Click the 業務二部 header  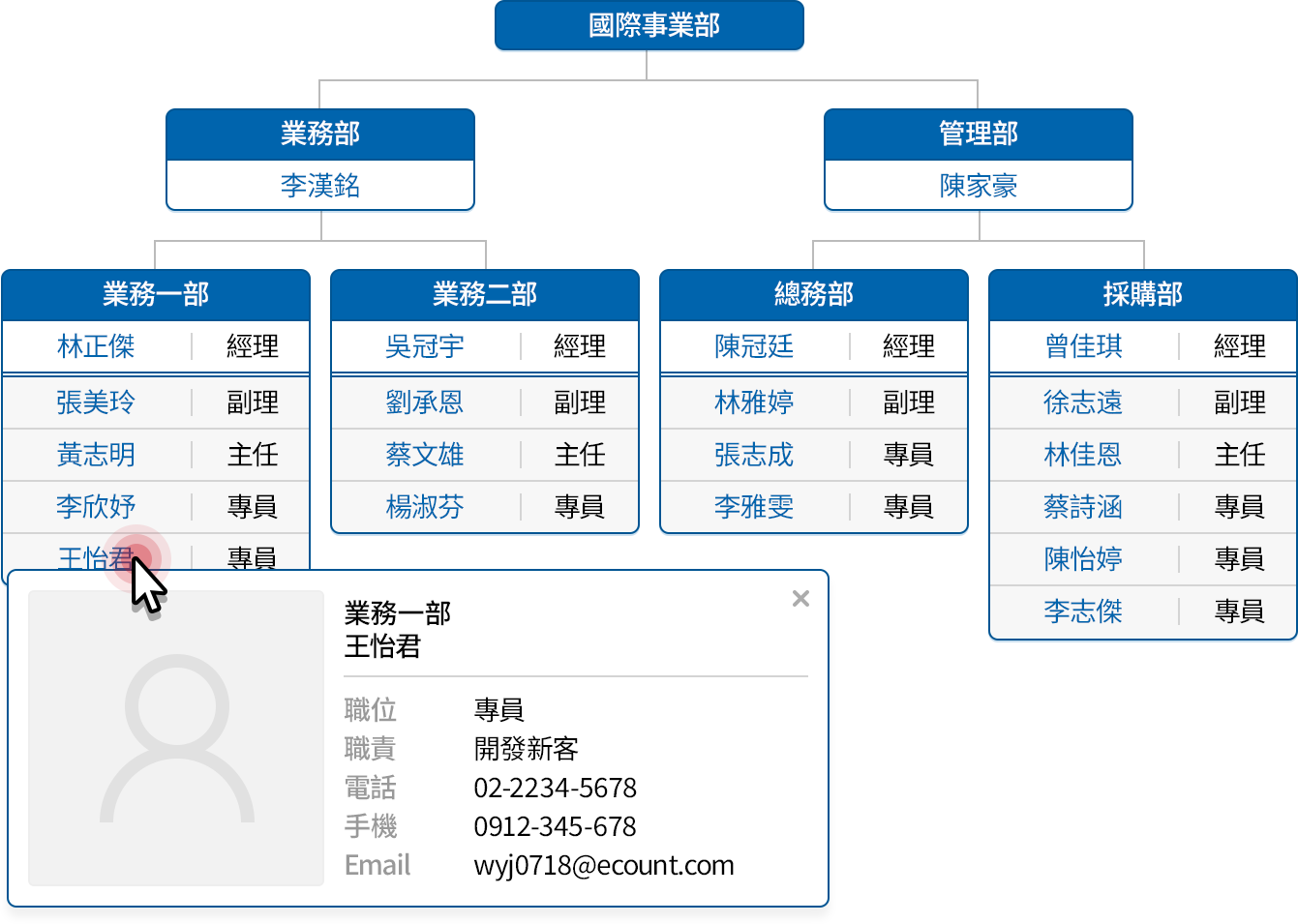point(485,294)
